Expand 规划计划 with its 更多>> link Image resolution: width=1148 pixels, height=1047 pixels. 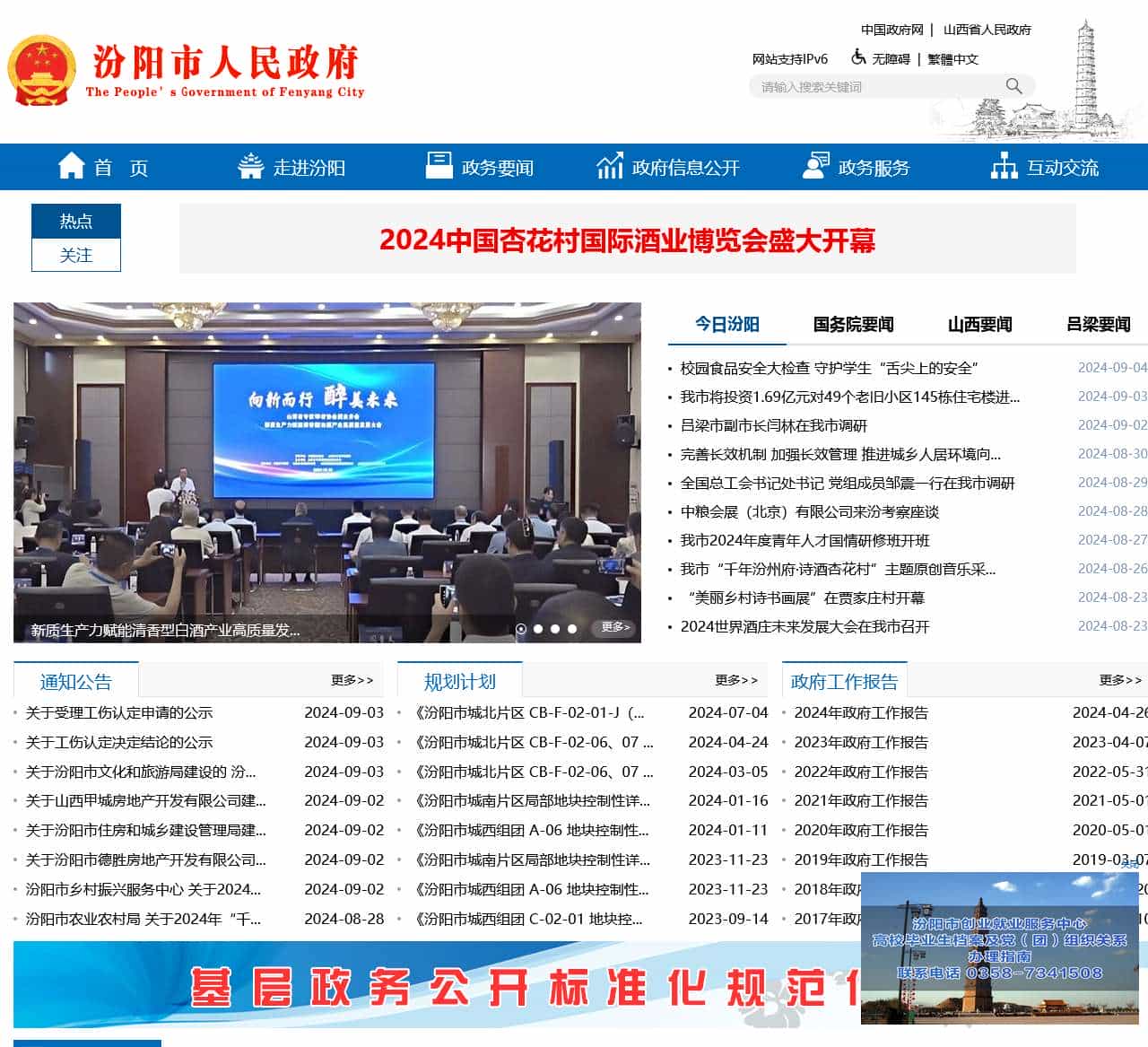point(735,680)
